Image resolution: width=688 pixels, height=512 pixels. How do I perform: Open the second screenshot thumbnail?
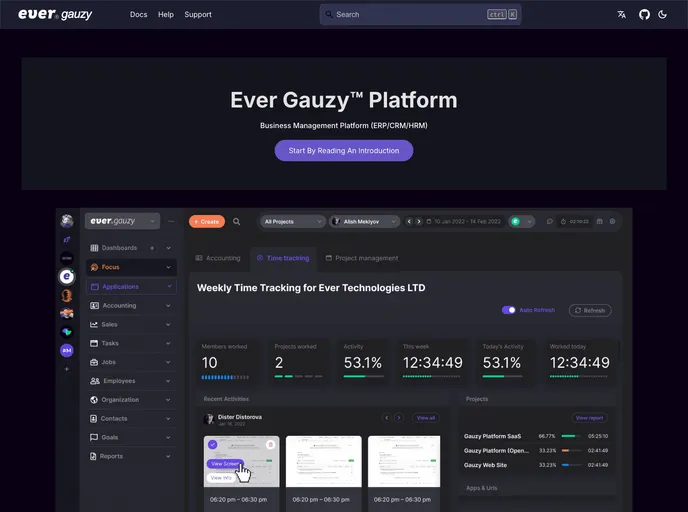pos(324,461)
